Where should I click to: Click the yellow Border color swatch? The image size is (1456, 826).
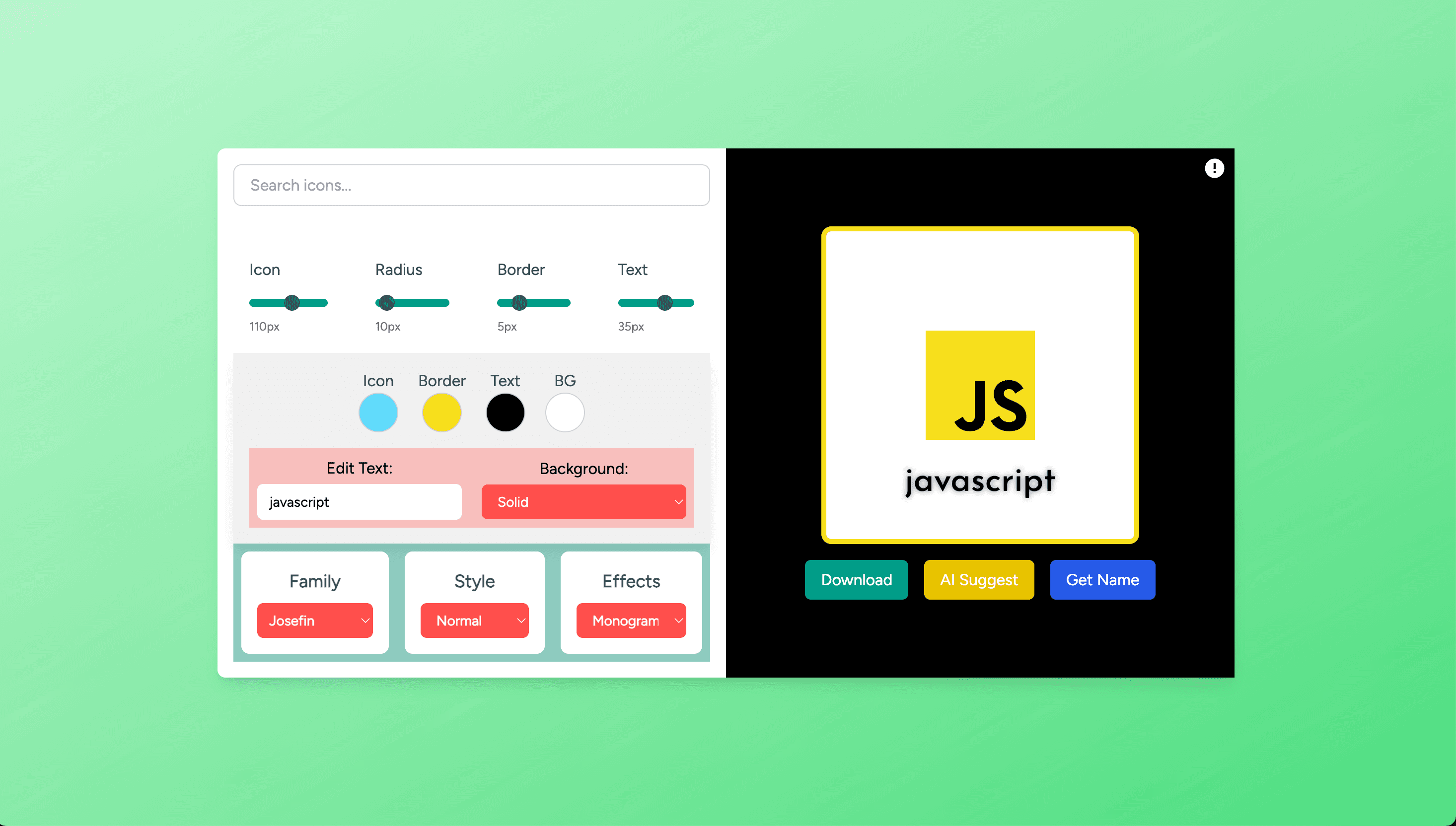(x=442, y=410)
